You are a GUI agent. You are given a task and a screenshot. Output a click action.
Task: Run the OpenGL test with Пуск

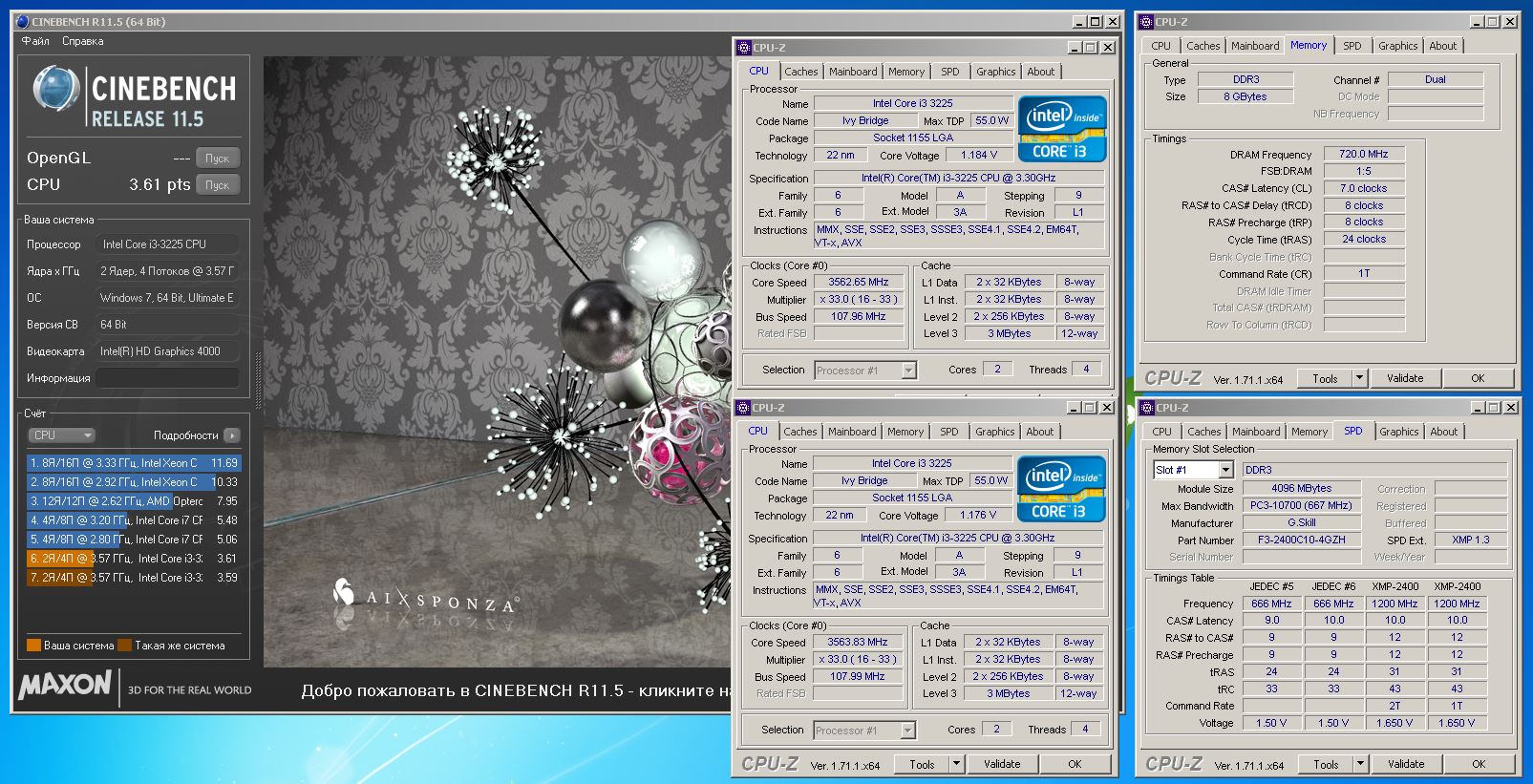point(218,159)
